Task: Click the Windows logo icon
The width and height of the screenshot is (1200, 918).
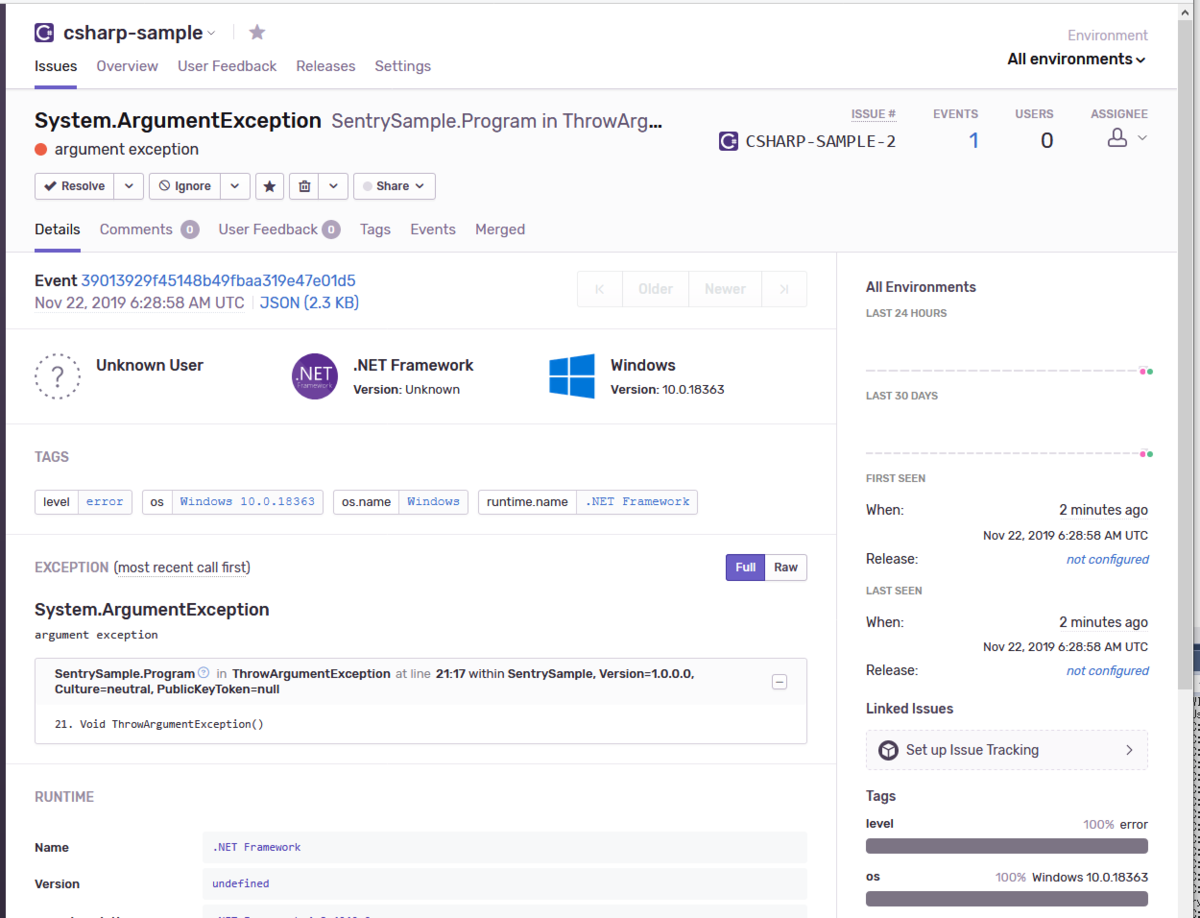Action: point(572,376)
